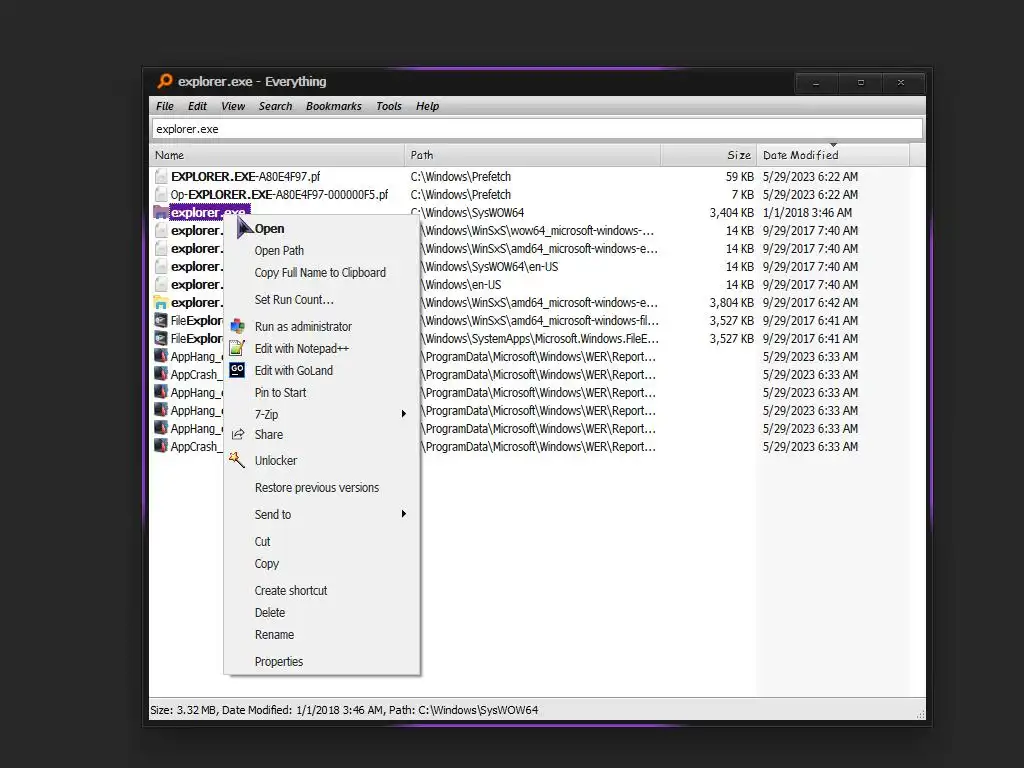Viewport: 1024px width, 768px height.
Task: Click the Windows\SysWOW64\en-US path cell
Action: tap(490, 266)
